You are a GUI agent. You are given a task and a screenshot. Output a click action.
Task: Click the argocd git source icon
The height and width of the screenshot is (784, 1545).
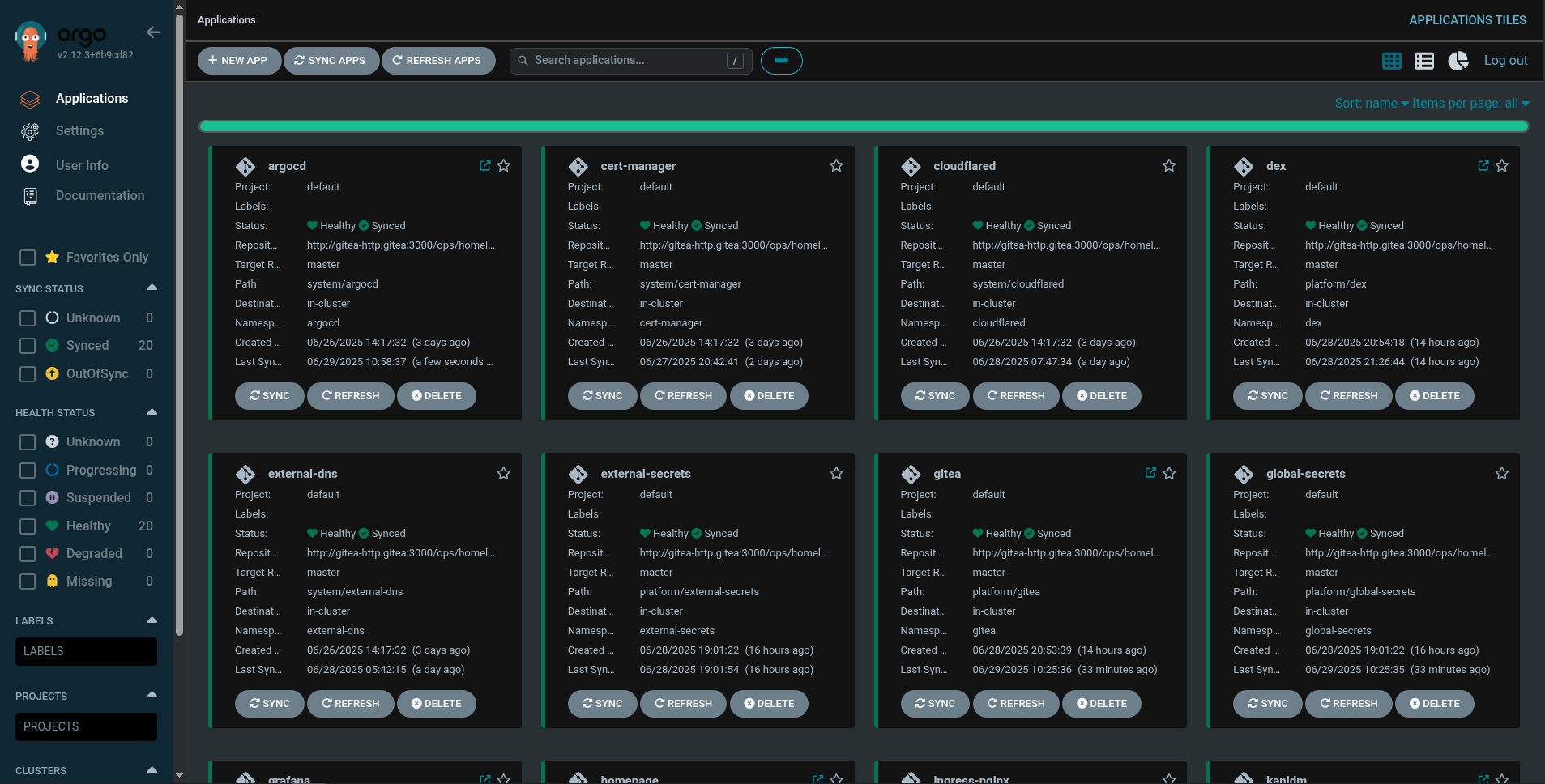pyautogui.click(x=245, y=166)
